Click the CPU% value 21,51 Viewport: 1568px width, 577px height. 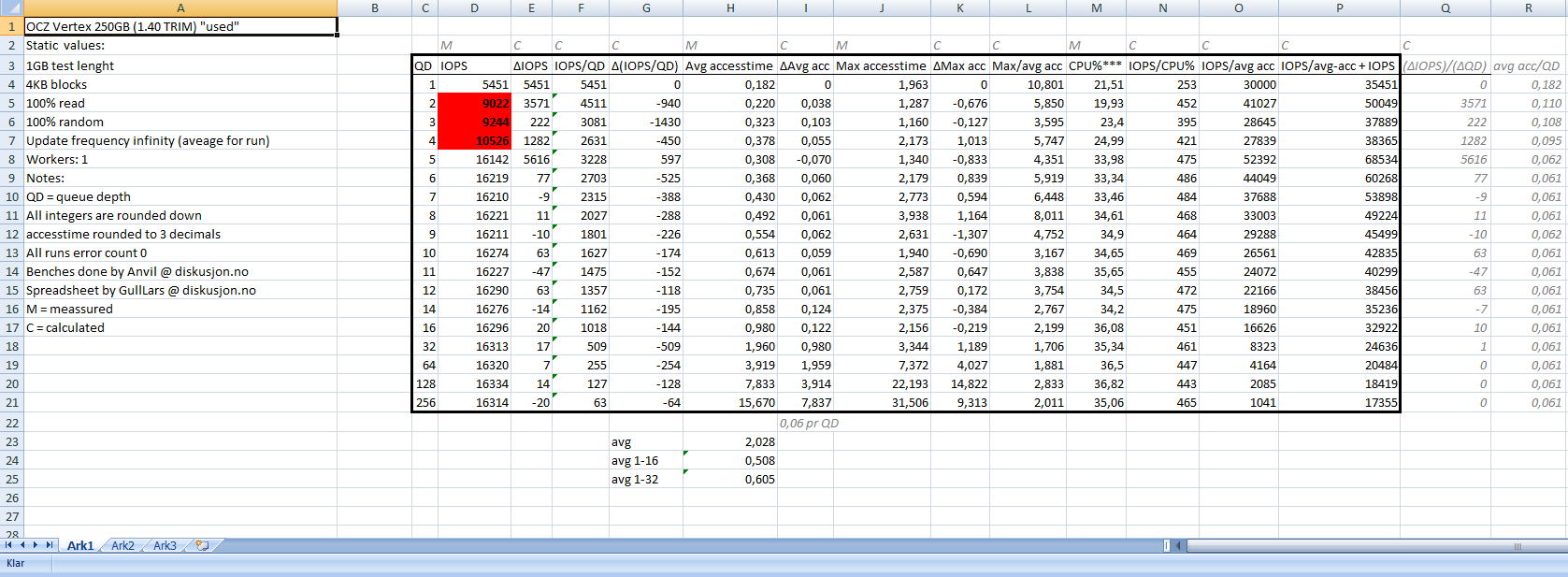[1096, 84]
